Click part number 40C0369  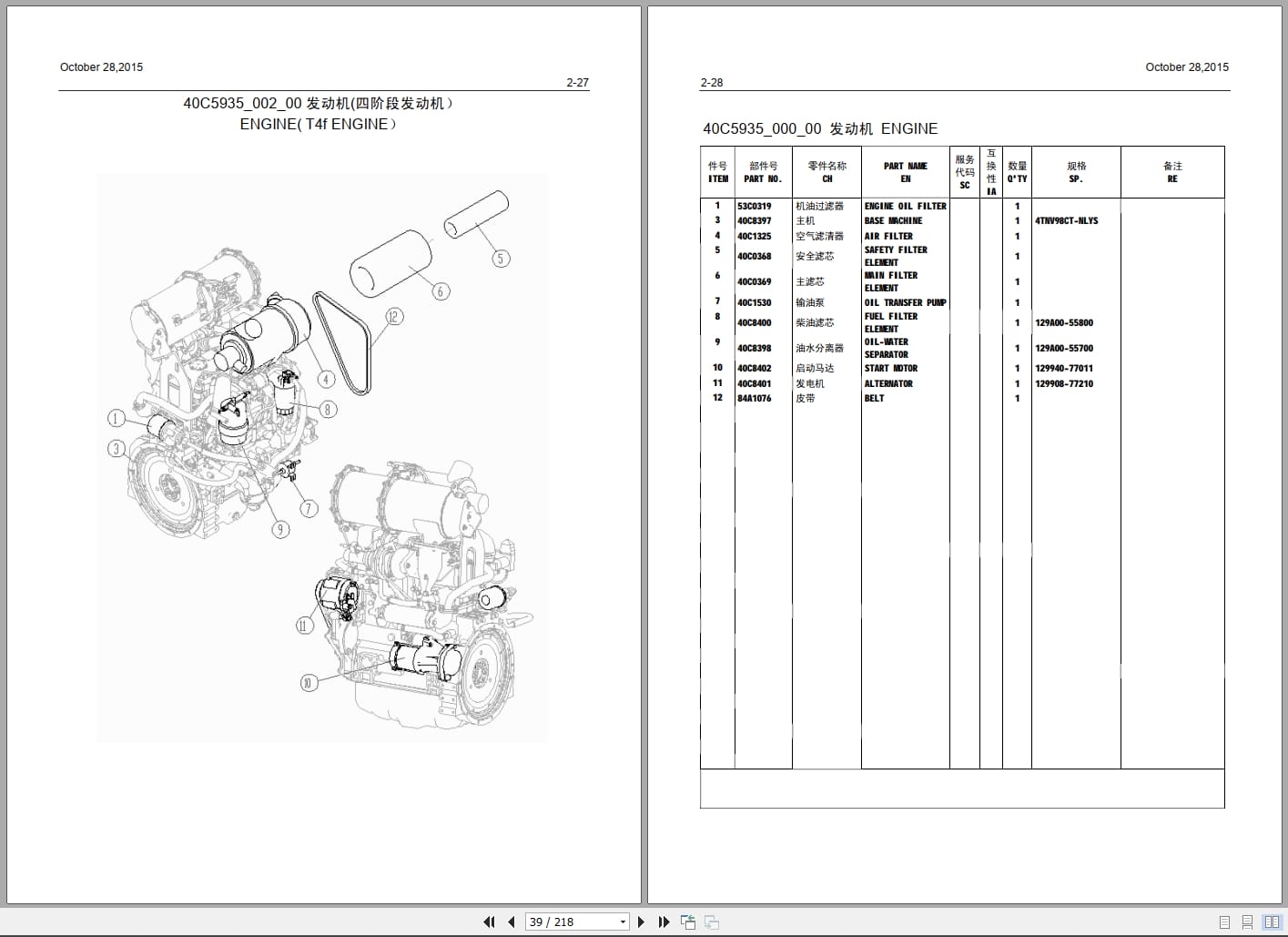(754, 282)
